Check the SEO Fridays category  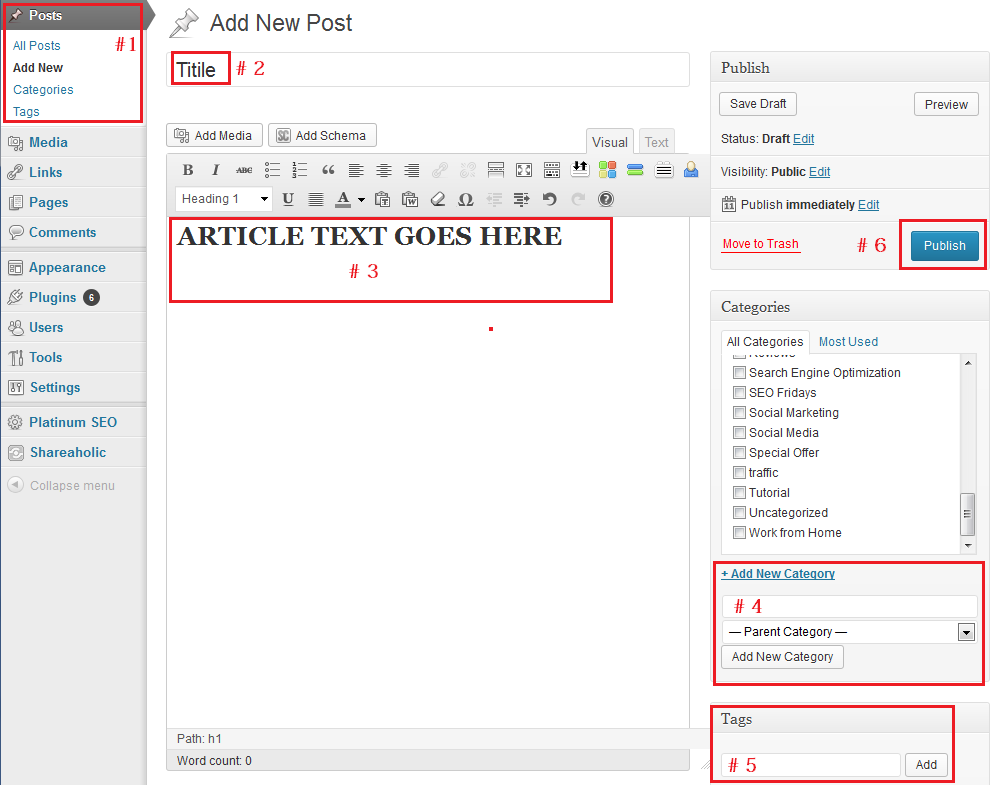pos(739,393)
